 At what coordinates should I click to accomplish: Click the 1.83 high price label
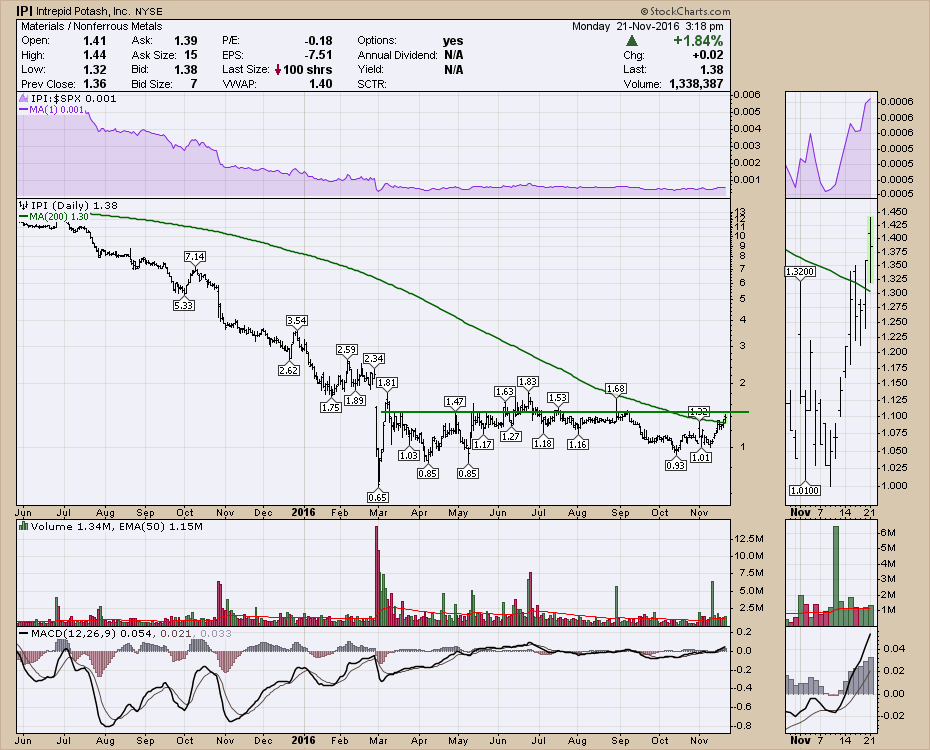(x=528, y=382)
